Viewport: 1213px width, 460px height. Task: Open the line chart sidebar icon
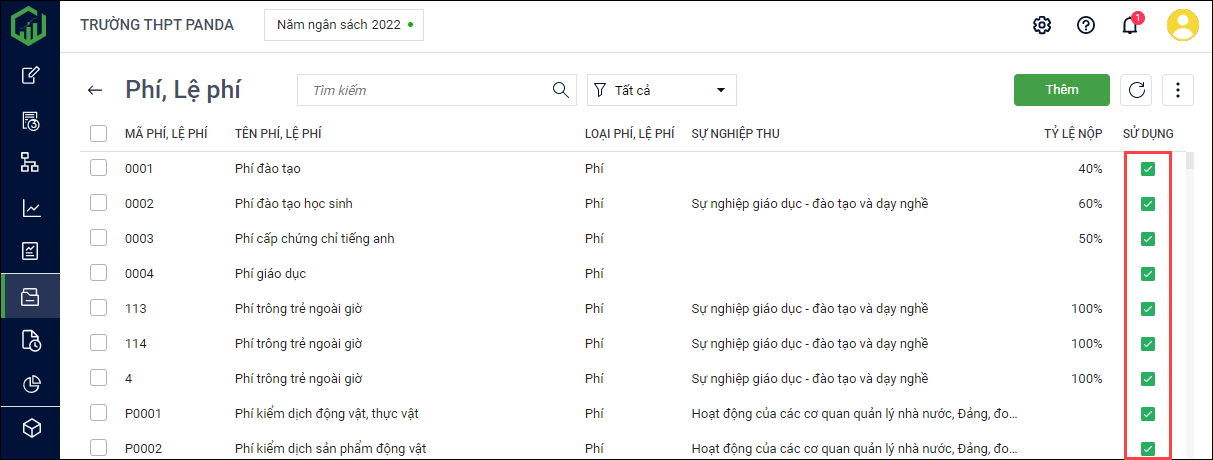(31, 208)
